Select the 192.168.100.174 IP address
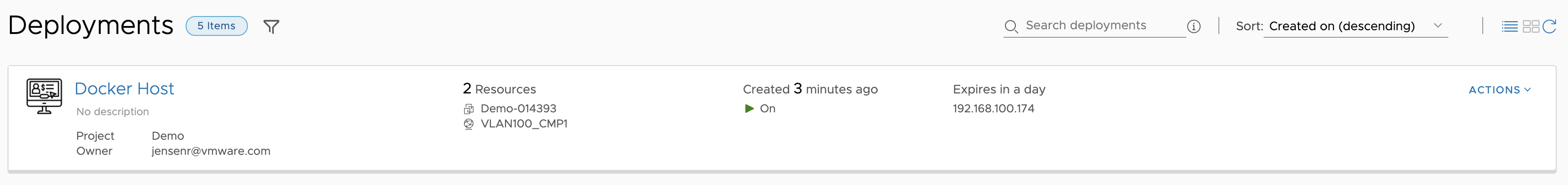The width and height of the screenshot is (1568, 185). pos(993,109)
